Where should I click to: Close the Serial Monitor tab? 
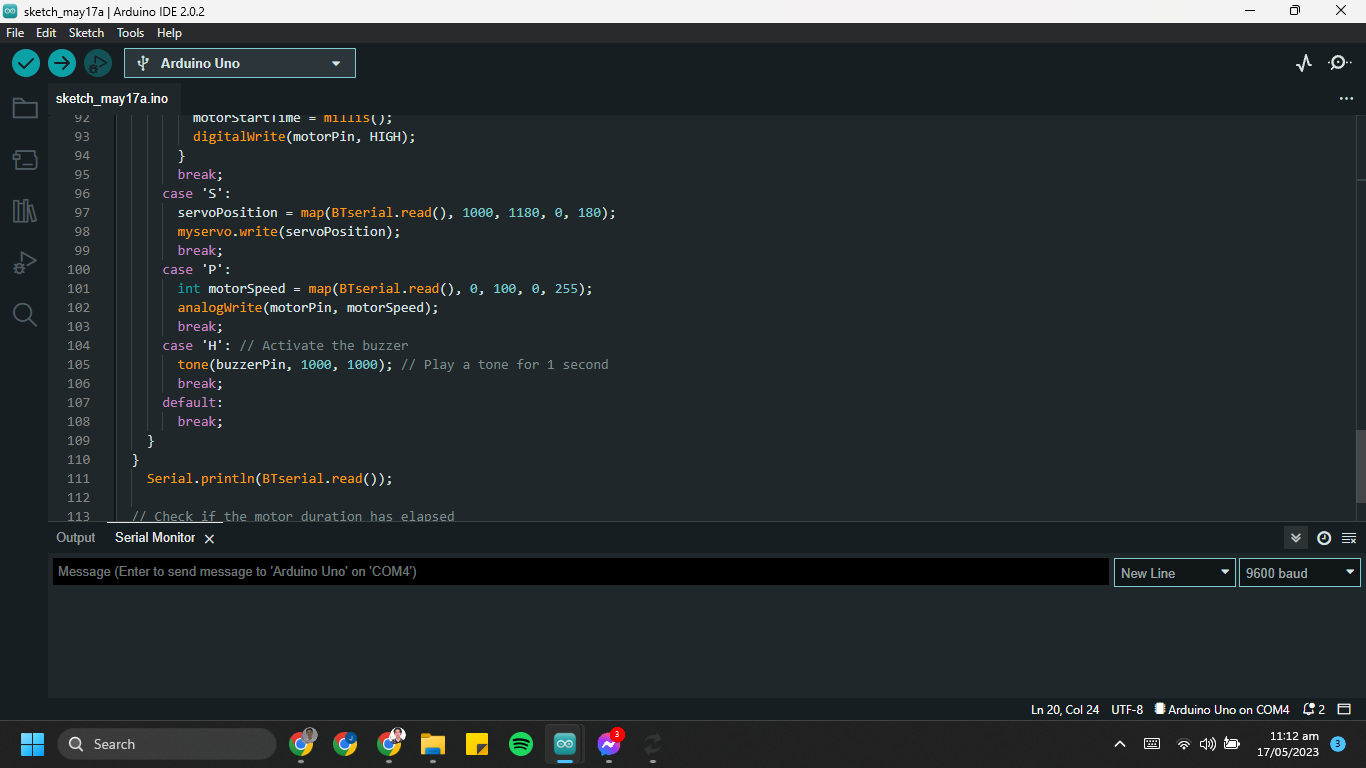click(209, 539)
